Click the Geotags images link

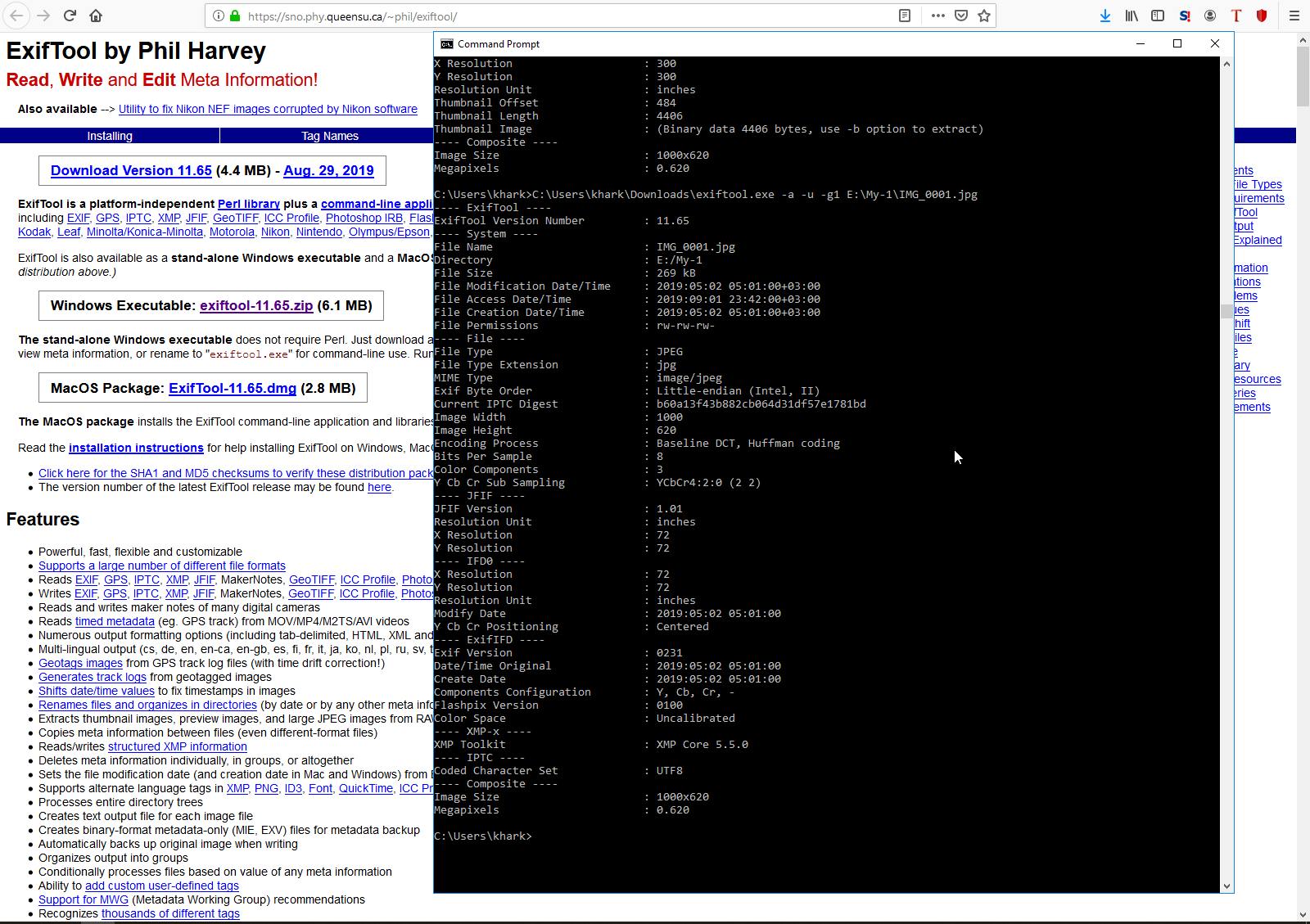[x=80, y=663]
